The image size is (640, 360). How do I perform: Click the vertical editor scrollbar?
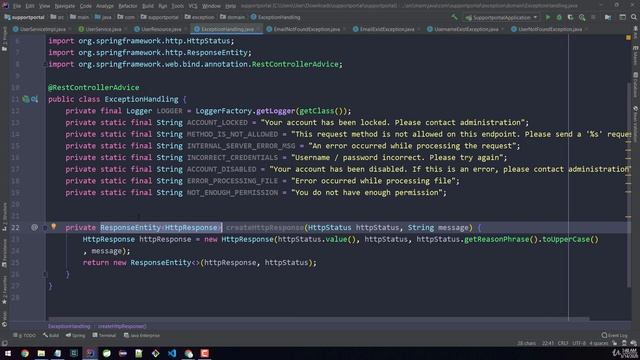(629, 184)
